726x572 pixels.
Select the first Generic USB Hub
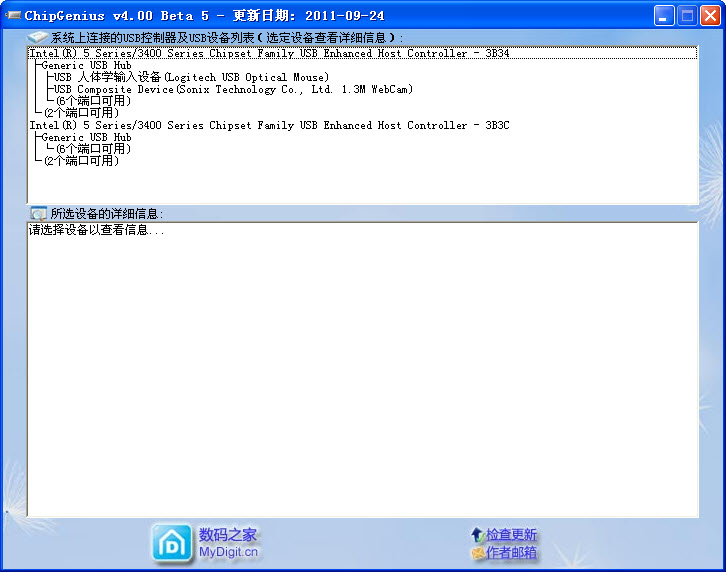[x=86, y=66]
